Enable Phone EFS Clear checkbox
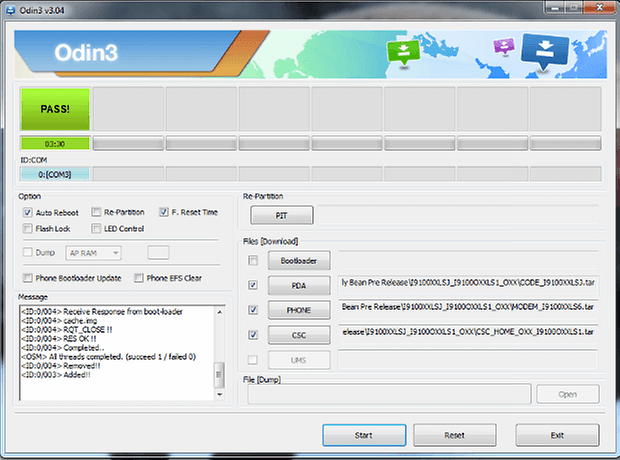620x460 pixels. 138,278
